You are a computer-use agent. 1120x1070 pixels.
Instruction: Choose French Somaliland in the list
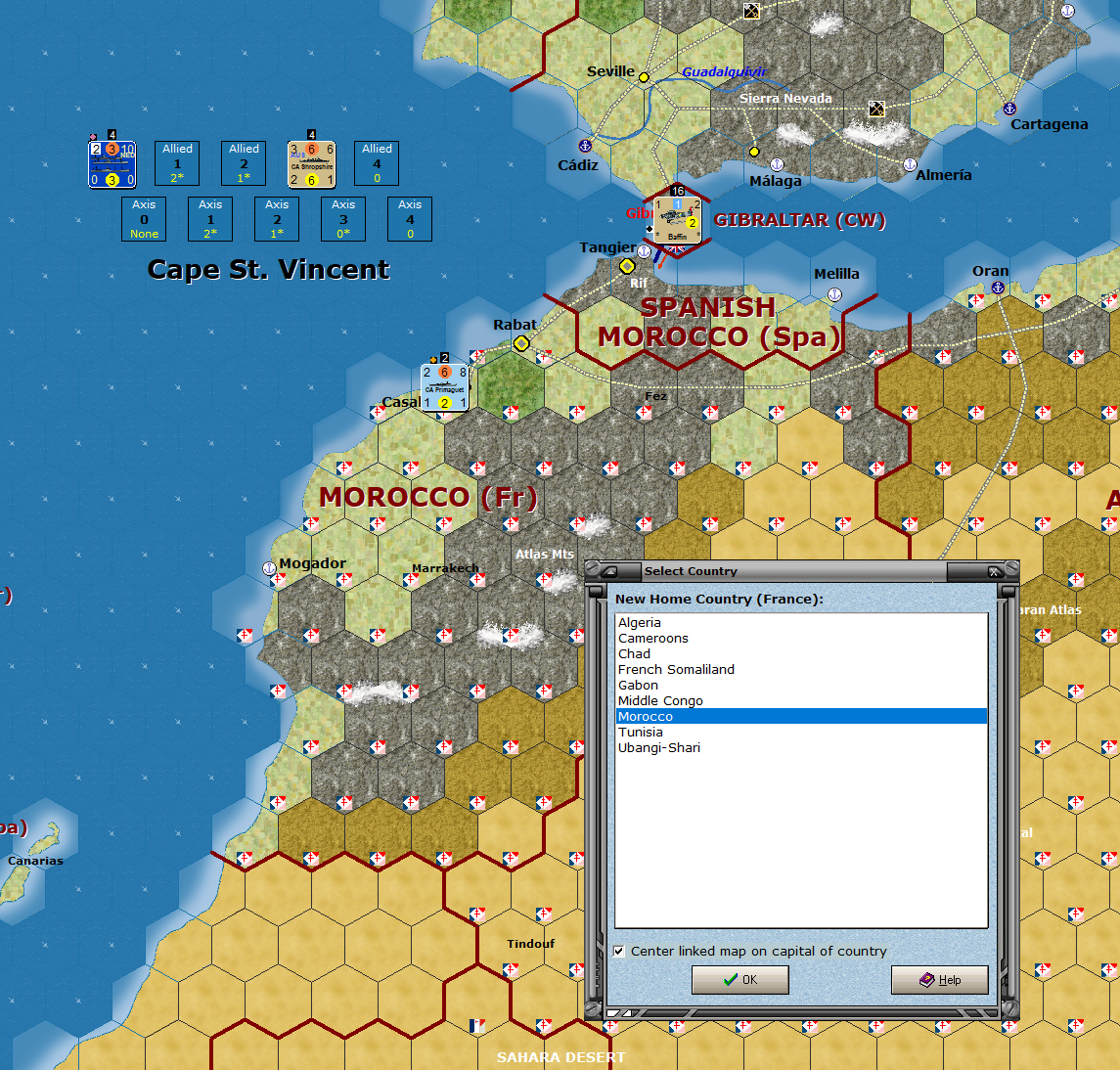pos(801,669)
